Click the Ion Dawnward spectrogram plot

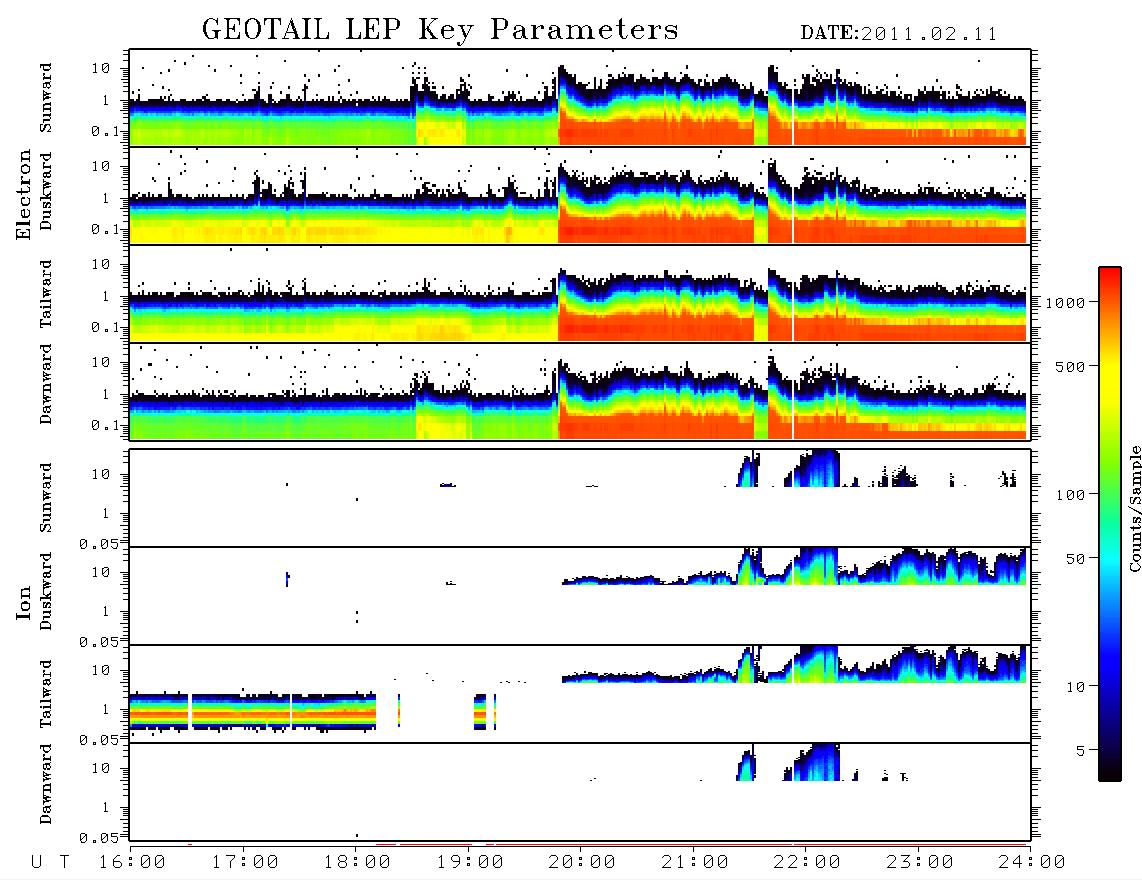[580, 792]
